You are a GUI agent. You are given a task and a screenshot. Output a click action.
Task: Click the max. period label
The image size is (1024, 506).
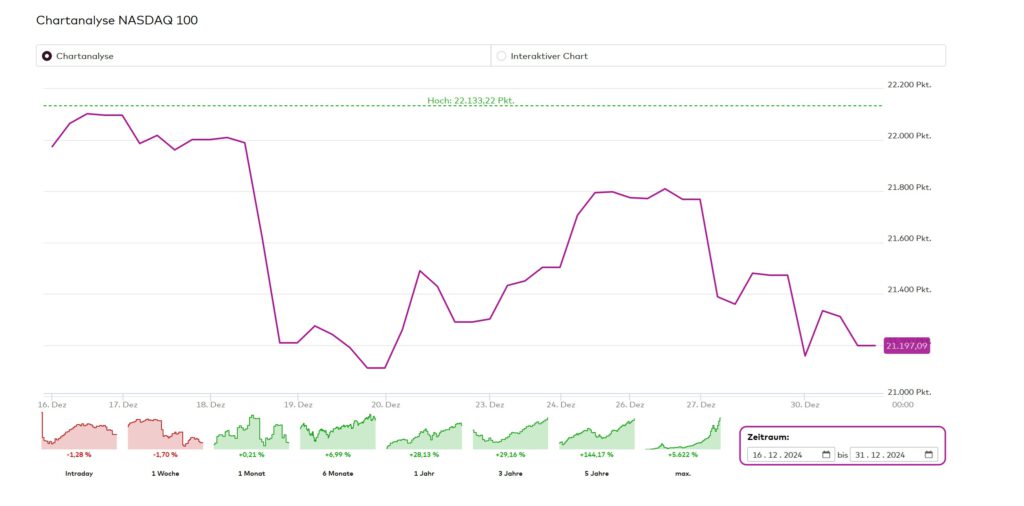tap(682, 473)
